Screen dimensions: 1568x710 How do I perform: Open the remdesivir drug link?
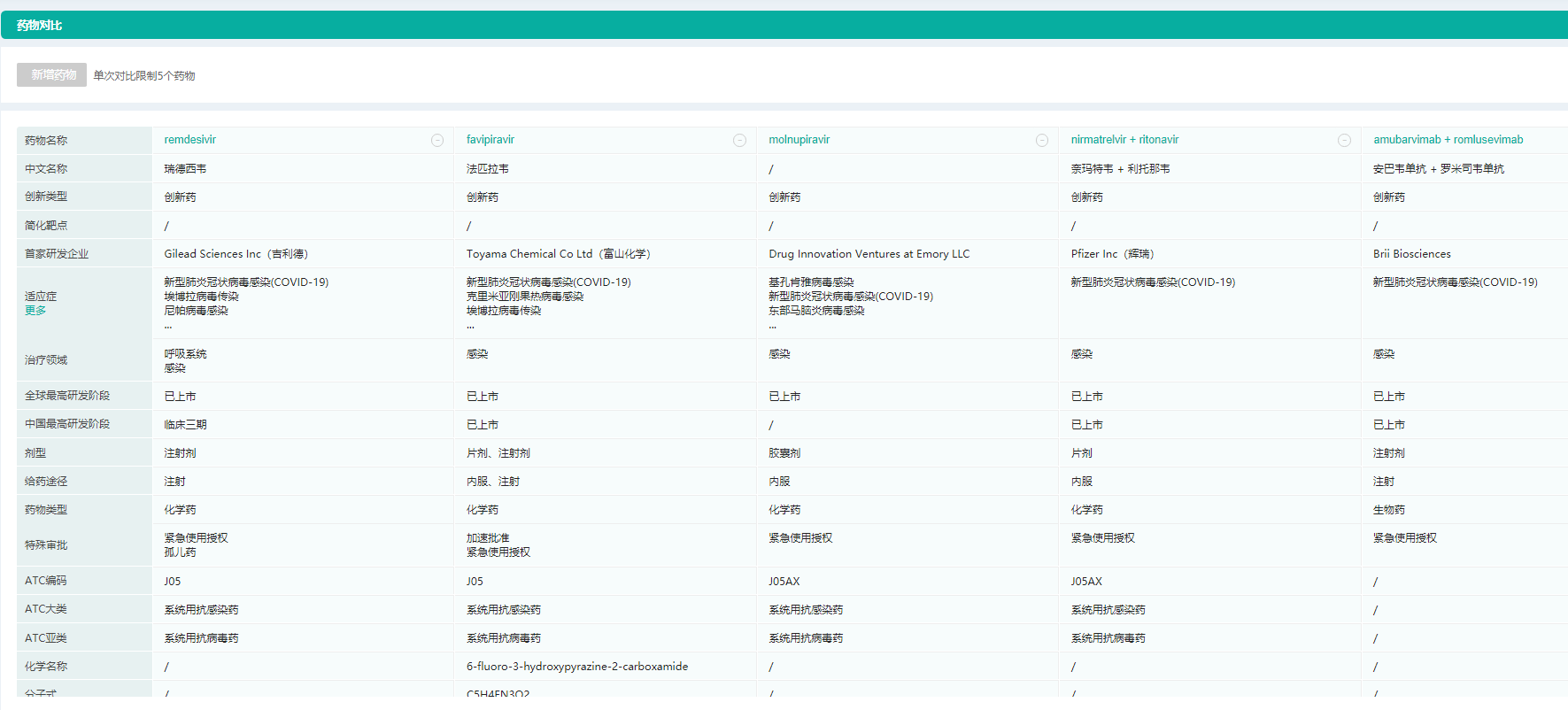[x=190, y=140]
